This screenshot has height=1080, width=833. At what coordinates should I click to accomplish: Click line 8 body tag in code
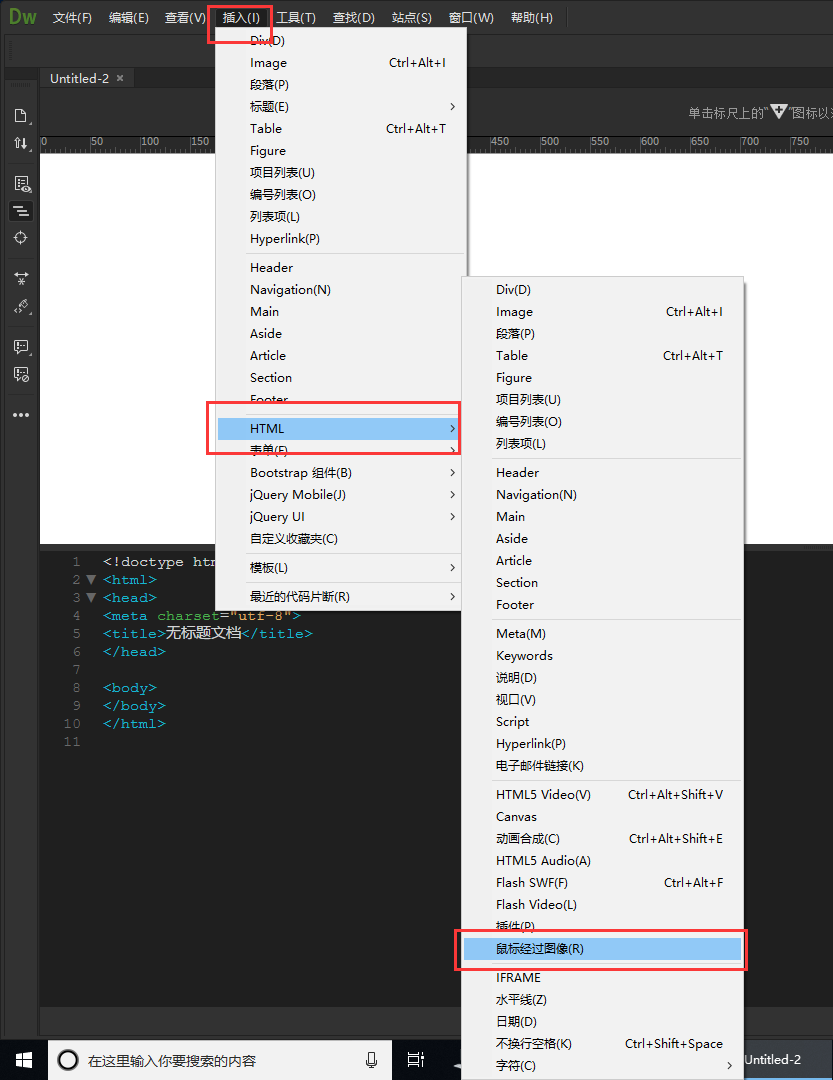pyautogui.click(x=130, y=687)
